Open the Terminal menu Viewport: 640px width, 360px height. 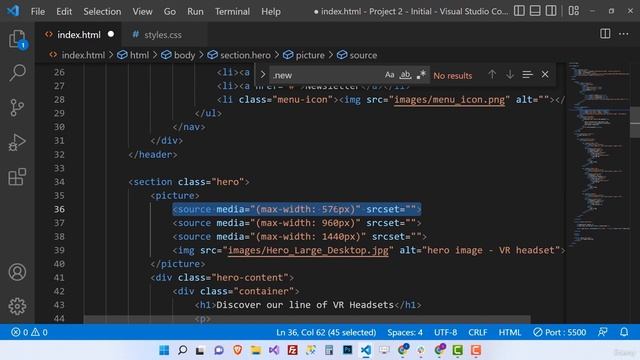[x=232, y=11]
